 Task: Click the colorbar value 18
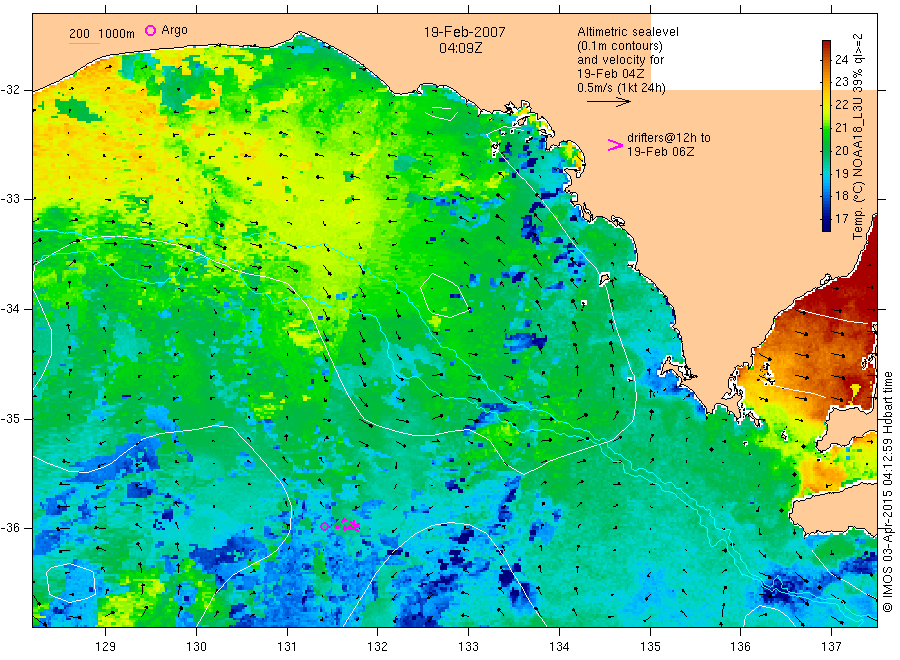[x=841, y=196]
